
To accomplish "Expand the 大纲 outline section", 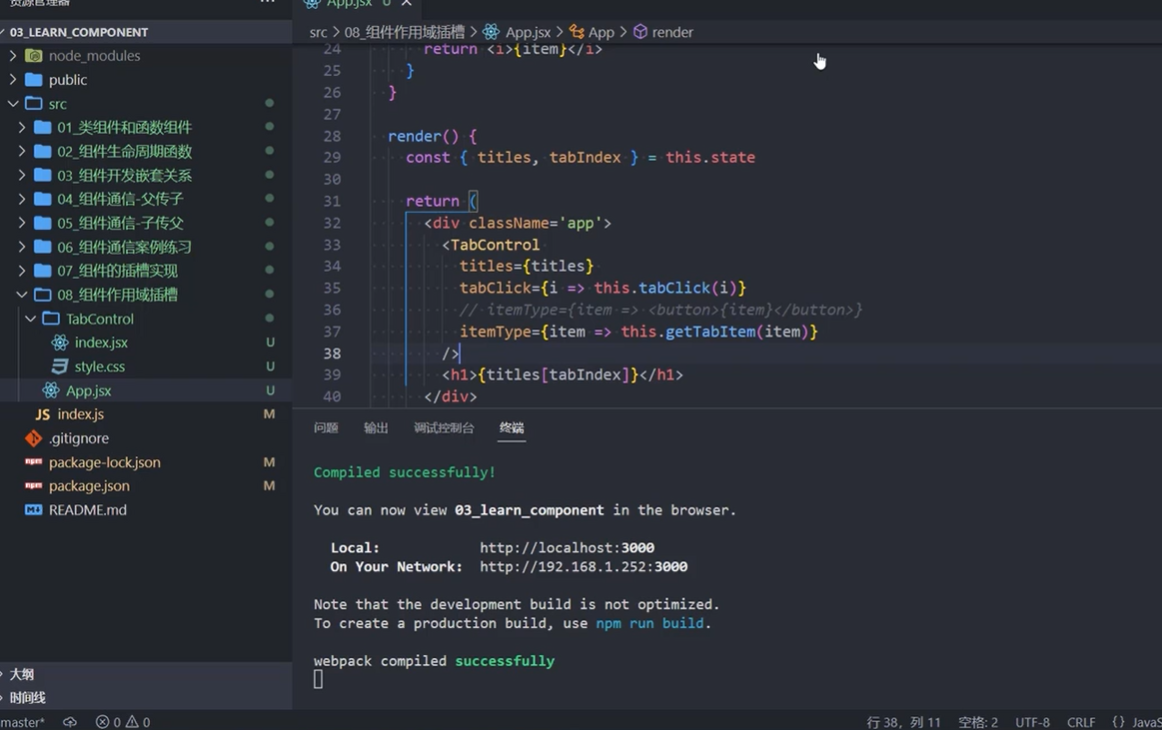I will point(21,674).
